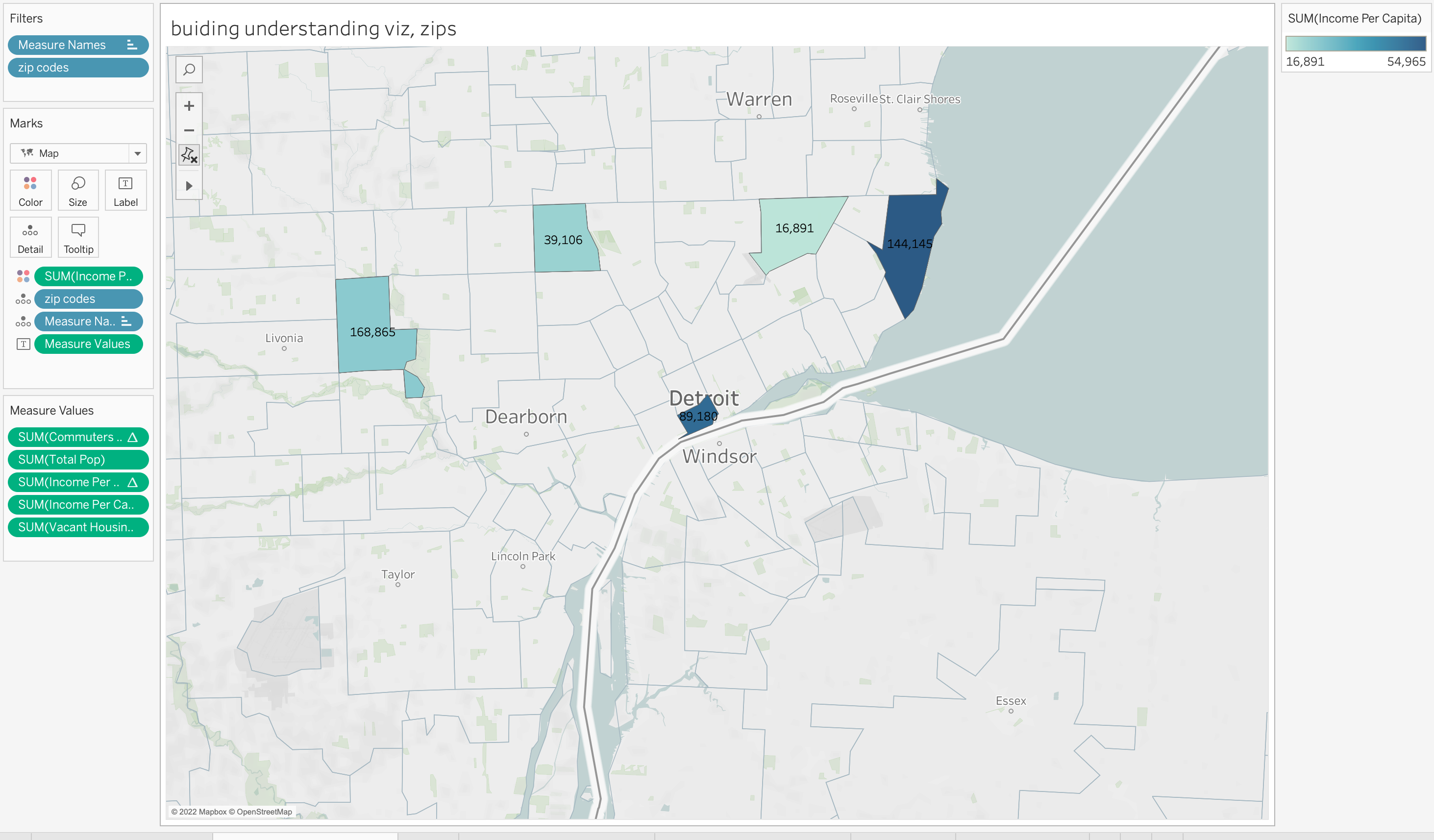
Task: Click detail icon beside zip codes pill
Action: (x=23, y=299)
